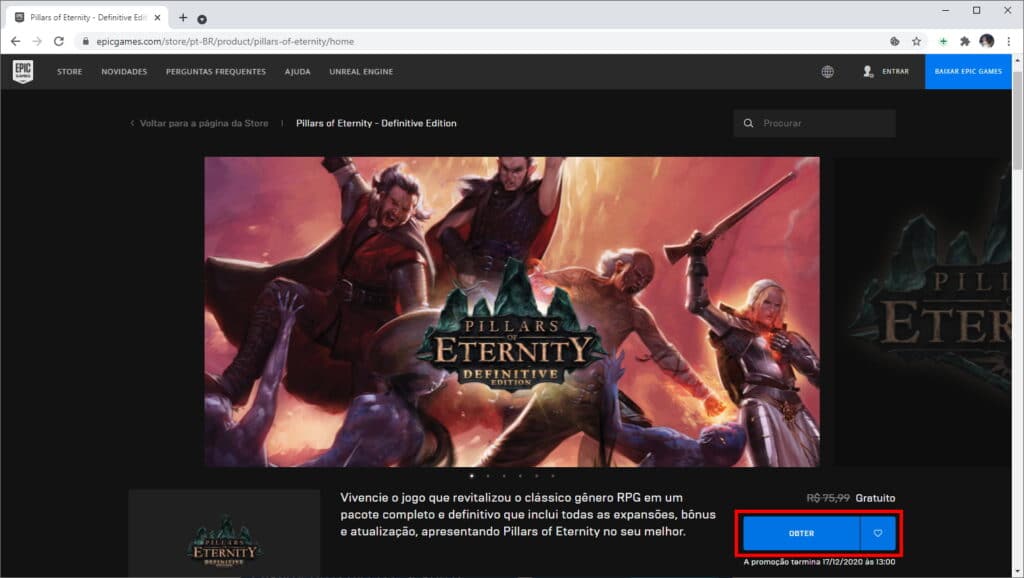Click the user profile icon beside Entrar

point(868,71)
